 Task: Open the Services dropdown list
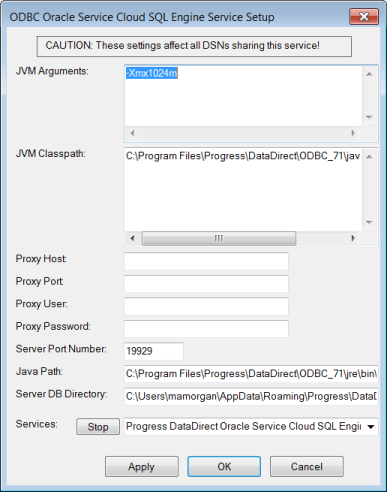371,427
